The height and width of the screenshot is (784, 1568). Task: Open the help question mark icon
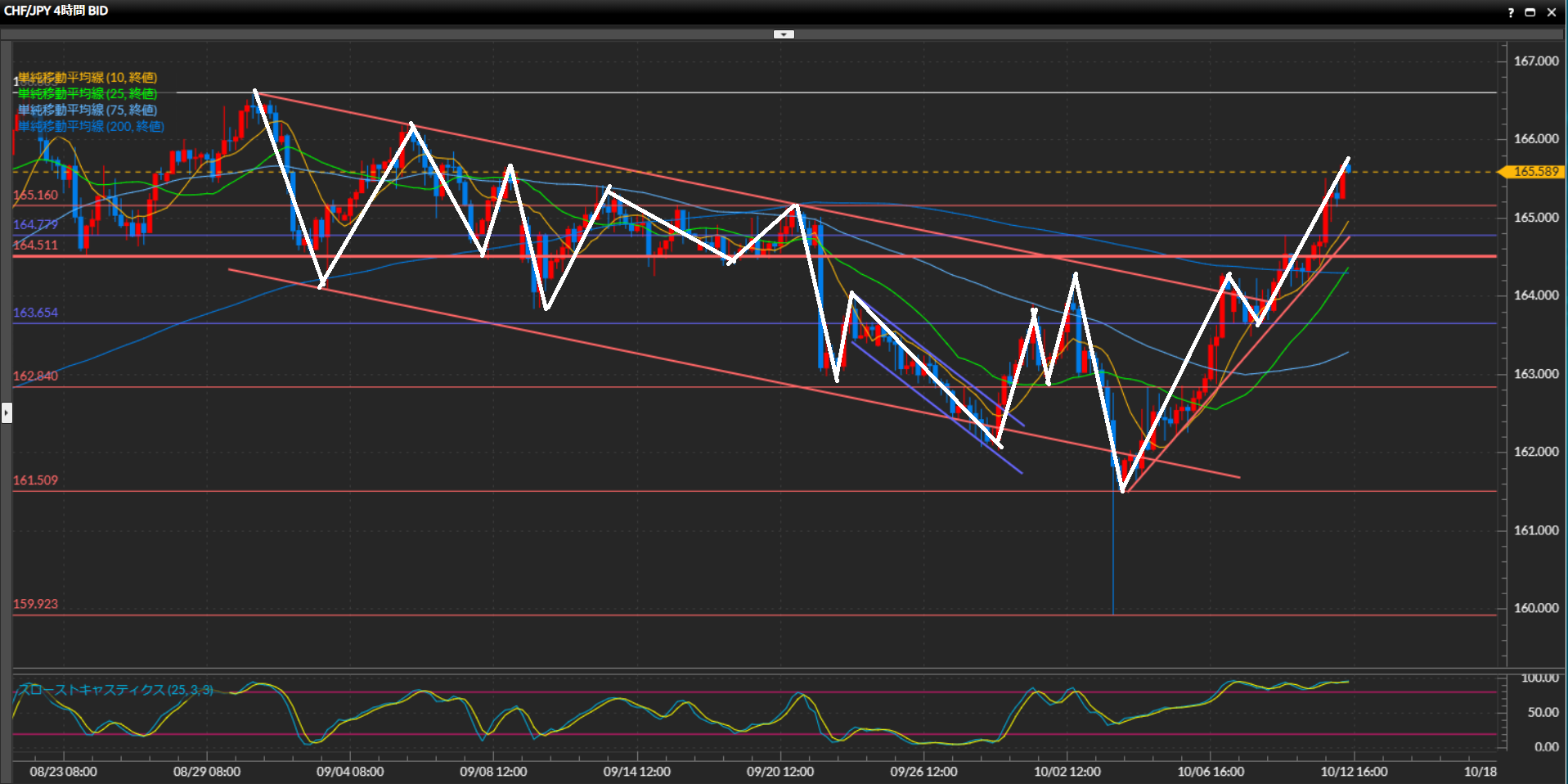(x=1511, y=12)
